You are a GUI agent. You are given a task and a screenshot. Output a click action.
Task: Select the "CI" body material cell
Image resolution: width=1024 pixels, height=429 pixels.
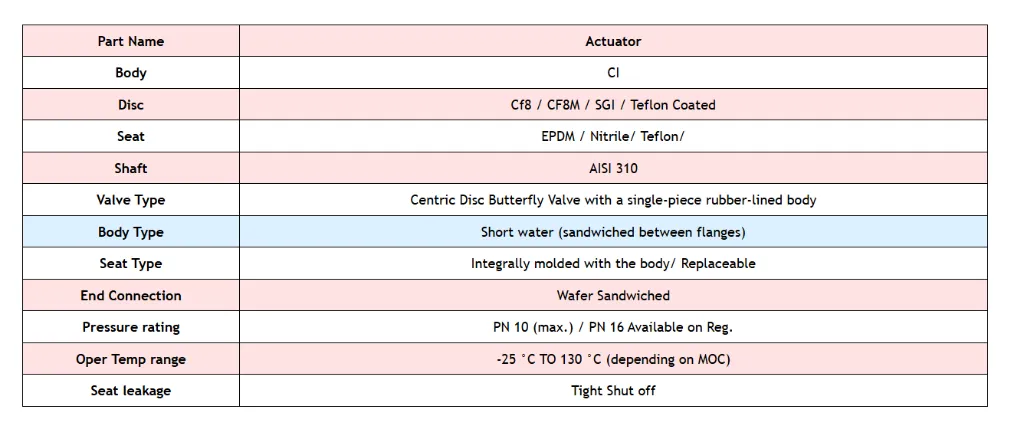click(x=613, y=73)
